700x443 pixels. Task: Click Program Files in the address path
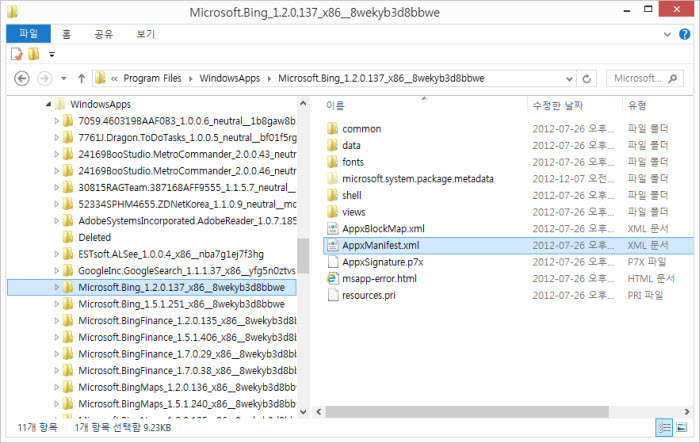click(x=152, y=78)
